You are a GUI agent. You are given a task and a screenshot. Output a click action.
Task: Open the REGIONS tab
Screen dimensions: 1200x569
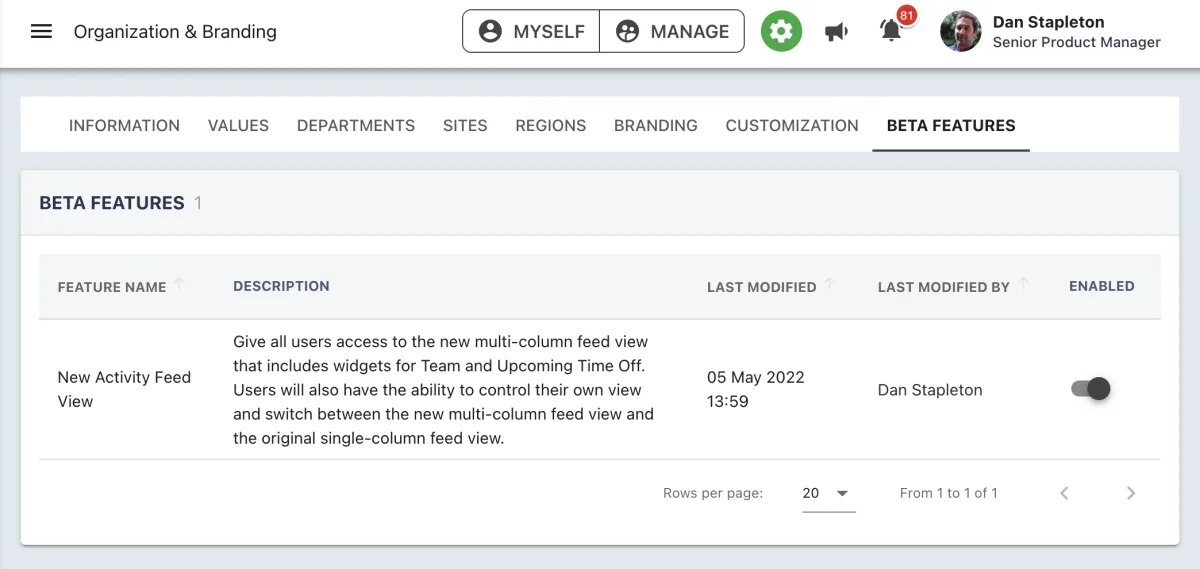pos(551,125)
